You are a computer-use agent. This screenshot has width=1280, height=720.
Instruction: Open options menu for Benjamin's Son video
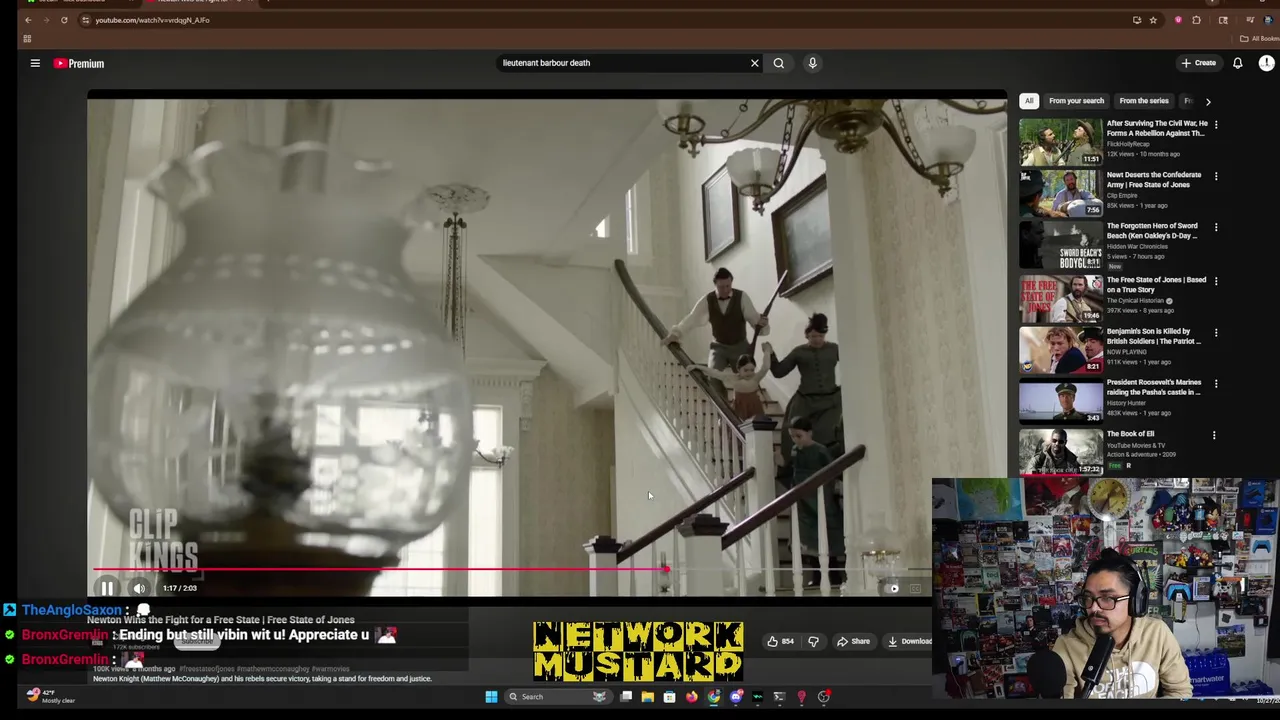coord(1216,333)
